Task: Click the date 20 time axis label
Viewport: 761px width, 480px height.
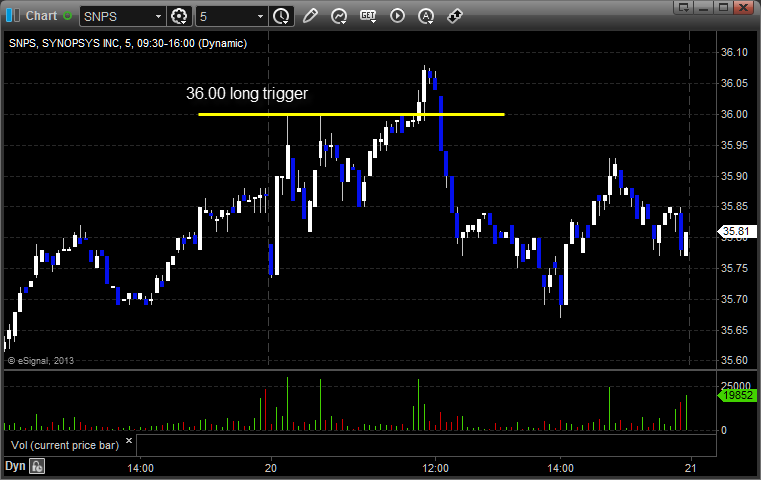Action: [270, 468]
